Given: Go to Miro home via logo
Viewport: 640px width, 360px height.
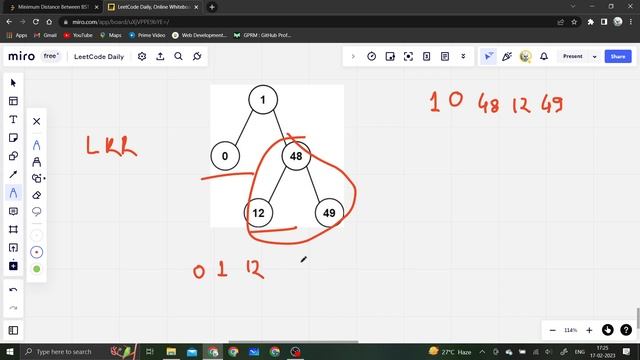Looking at the screenshot, I should coord(22,56).
